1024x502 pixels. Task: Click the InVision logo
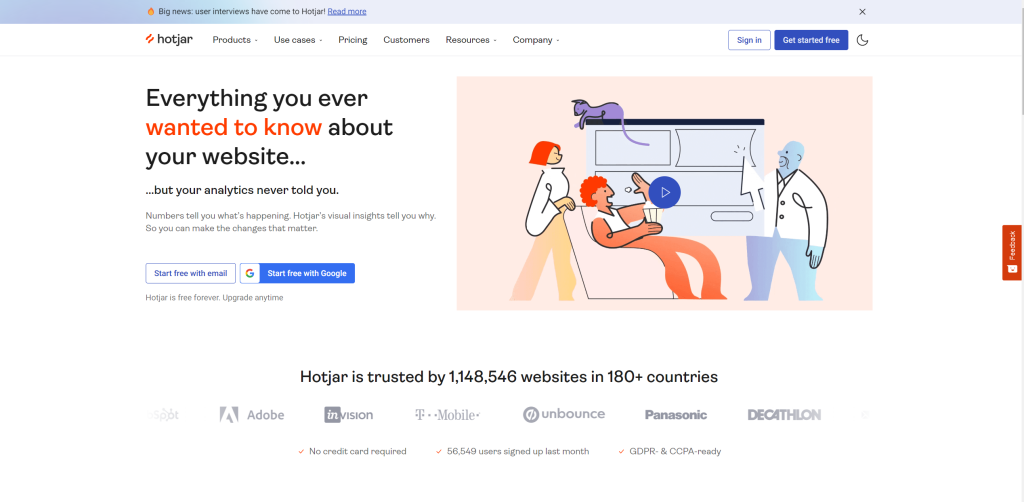tap(349, 415)
